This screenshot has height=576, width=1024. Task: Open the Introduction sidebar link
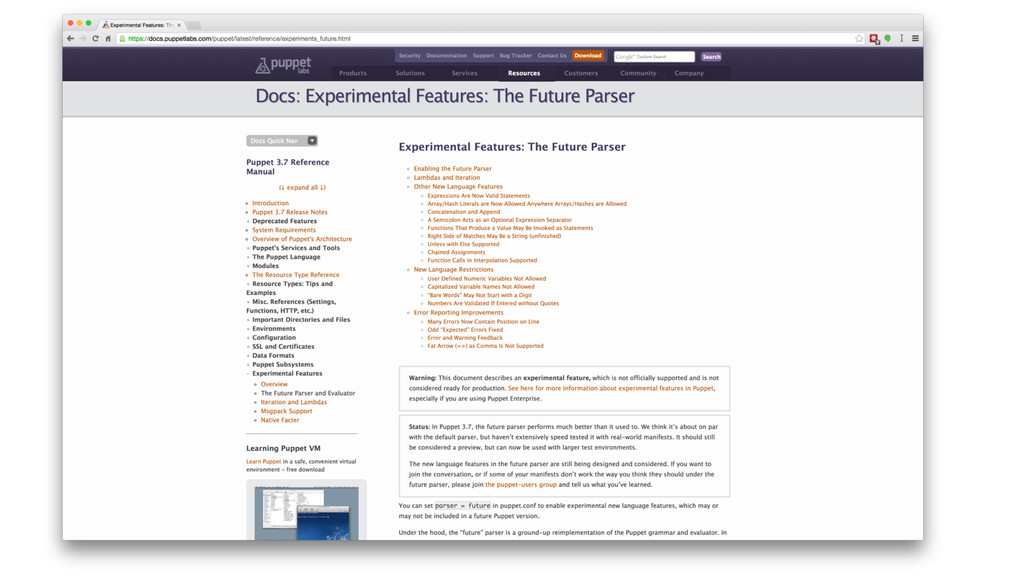pos(270,203)
